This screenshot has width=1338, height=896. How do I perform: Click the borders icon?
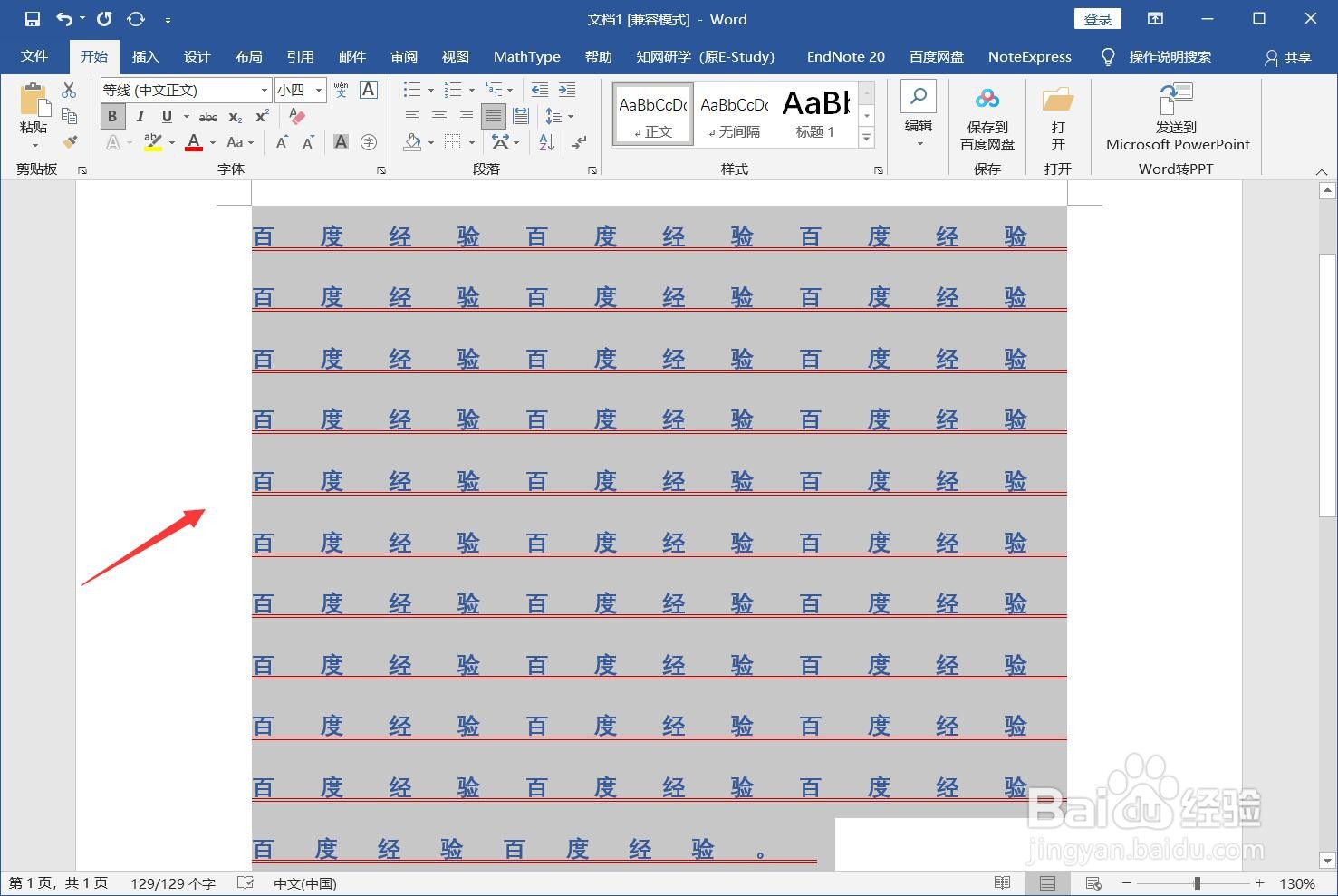pos(453,142)
